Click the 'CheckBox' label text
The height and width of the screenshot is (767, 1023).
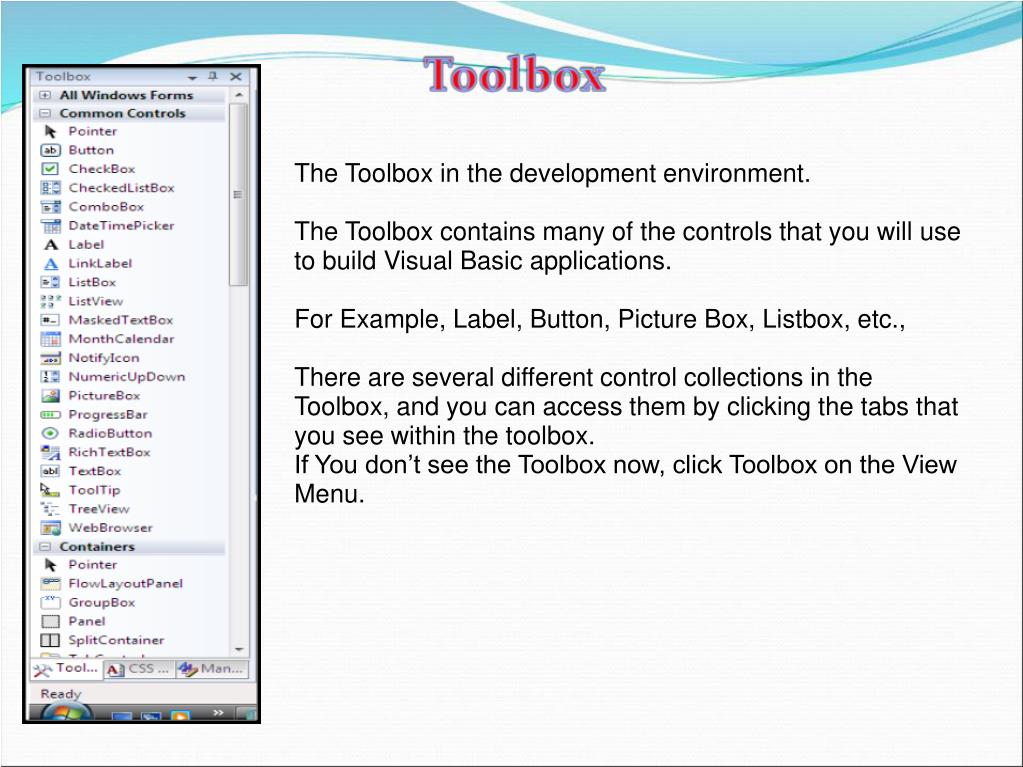coord(102,169)
